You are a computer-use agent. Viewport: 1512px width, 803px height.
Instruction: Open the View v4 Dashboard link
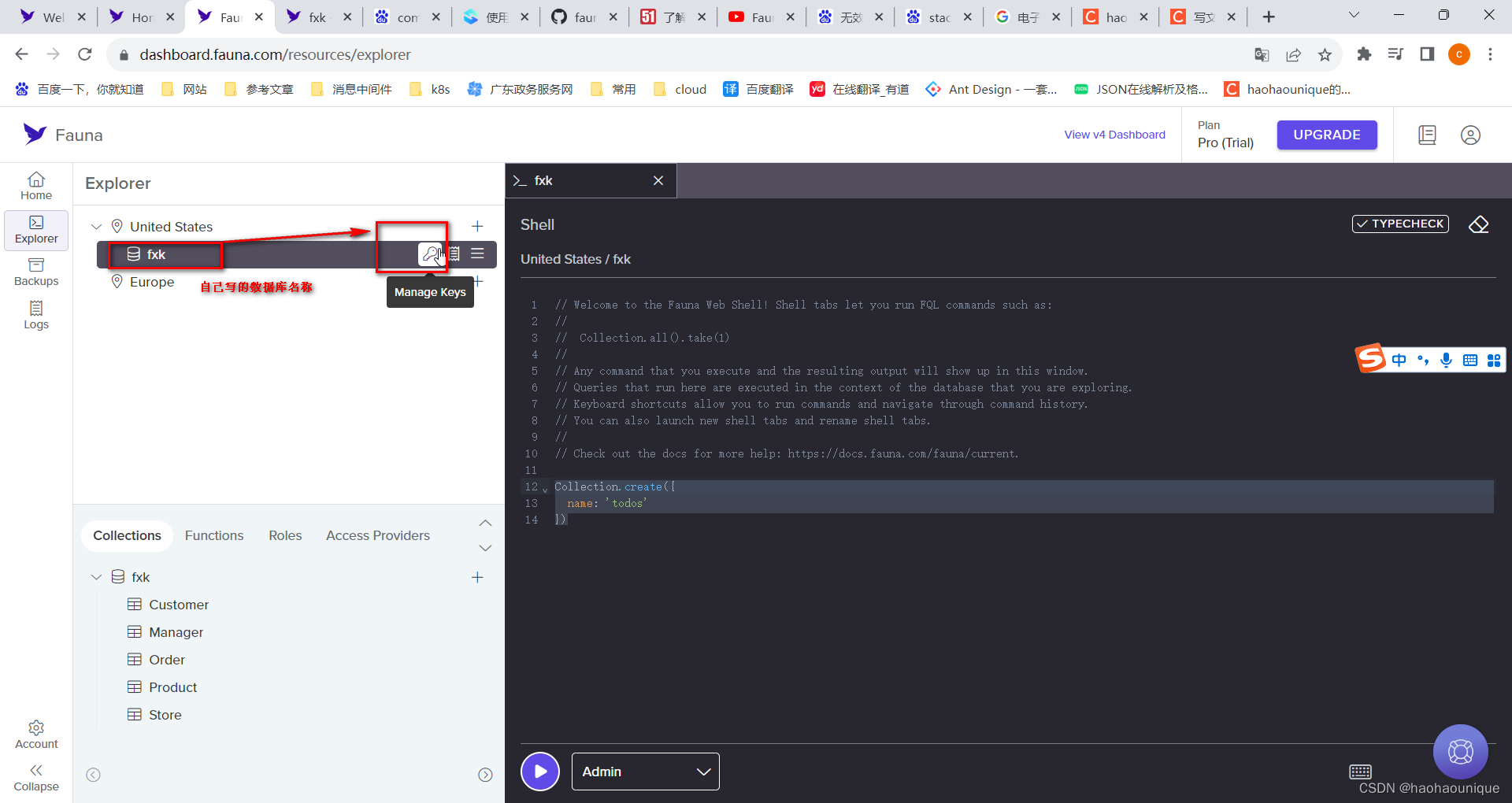1114,135
